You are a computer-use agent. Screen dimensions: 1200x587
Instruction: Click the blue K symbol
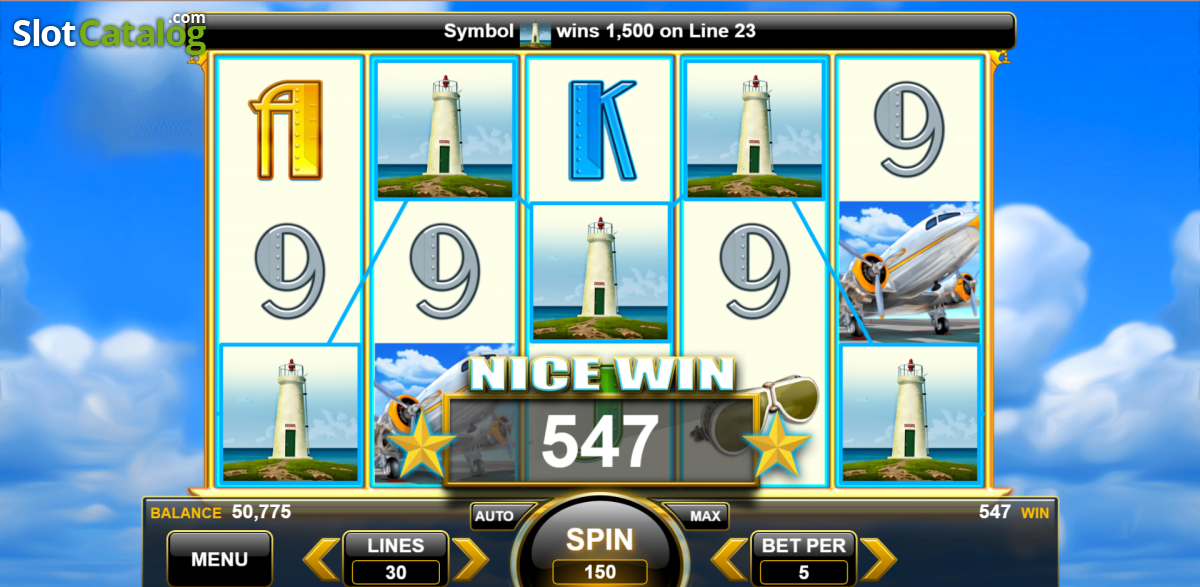coord(601,130)
